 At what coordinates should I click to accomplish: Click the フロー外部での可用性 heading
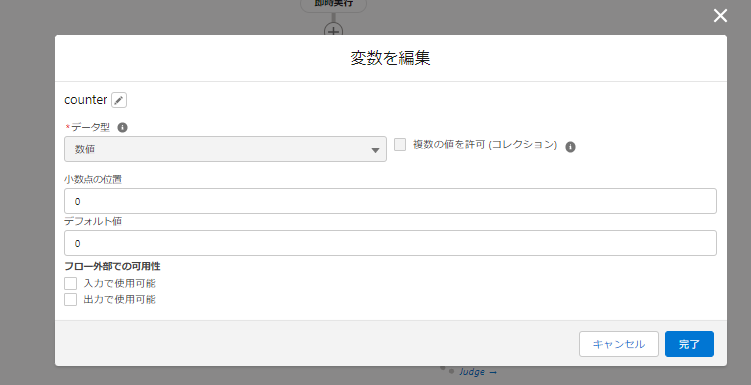click(113, 266)
